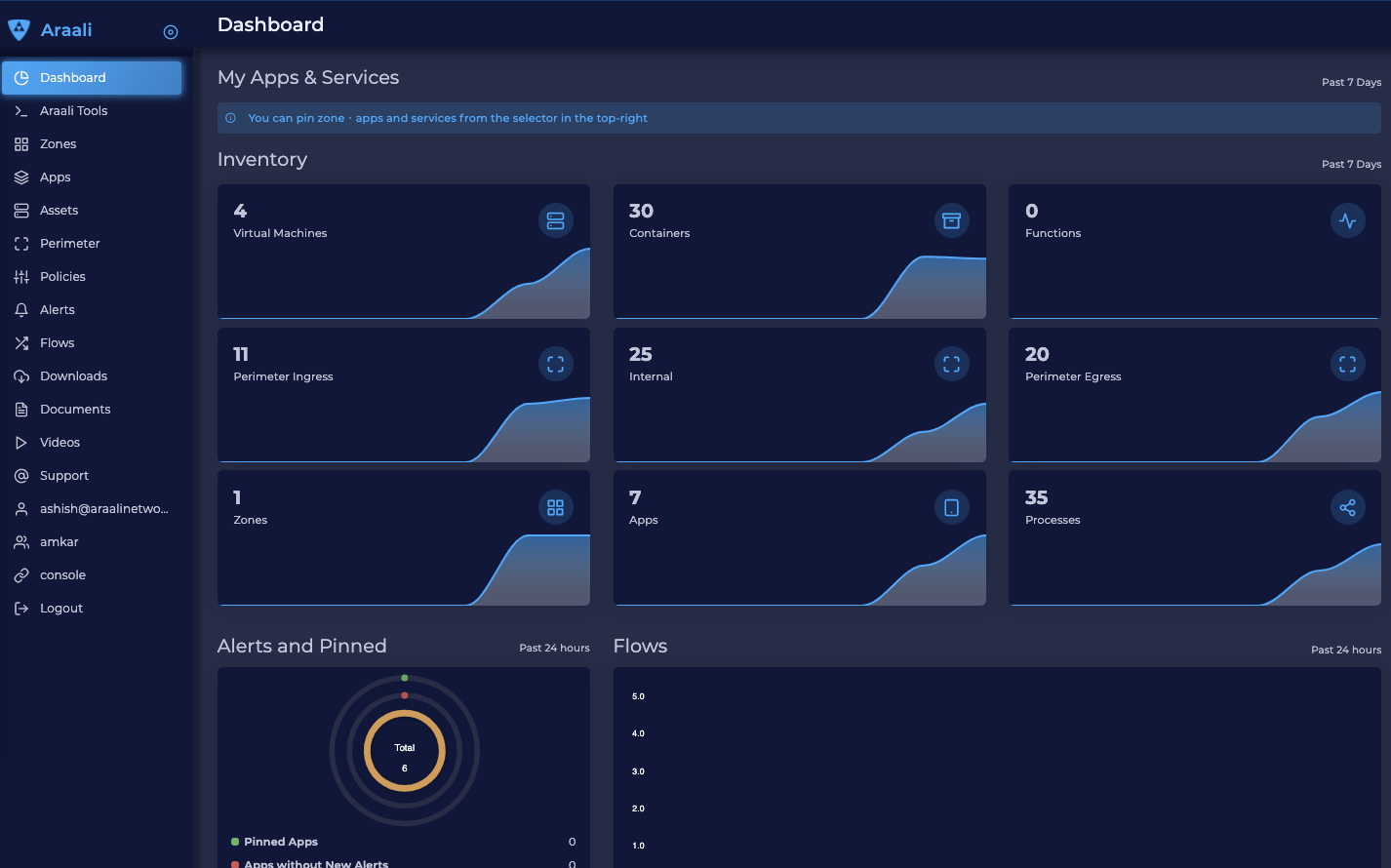Select Perimeter in the sidebar
1391x868 pixels.
click(92, 244)
